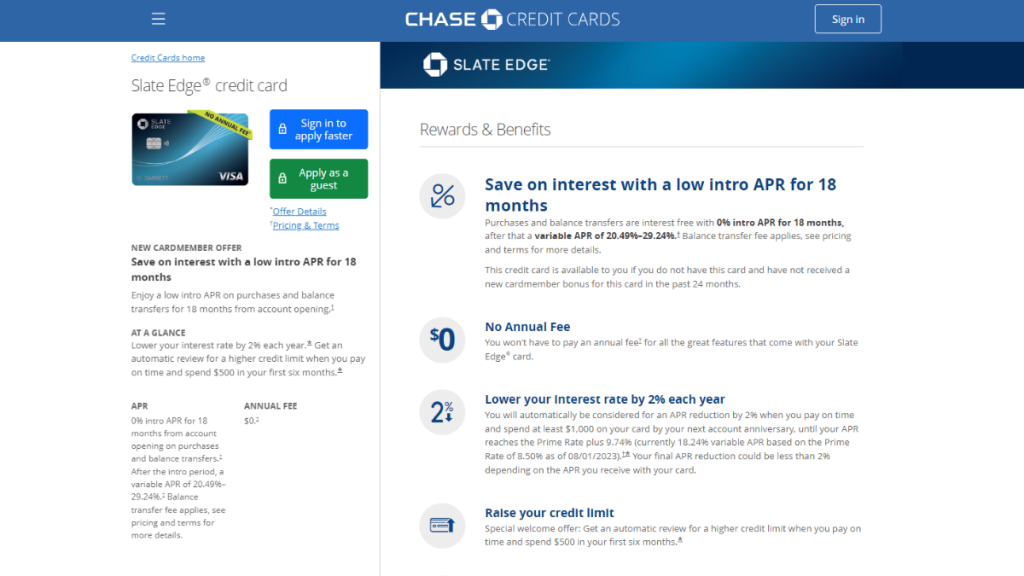Click the 2% interest reduction circle icon
This screenshot has width=1024, height=576.
(442, 412)
